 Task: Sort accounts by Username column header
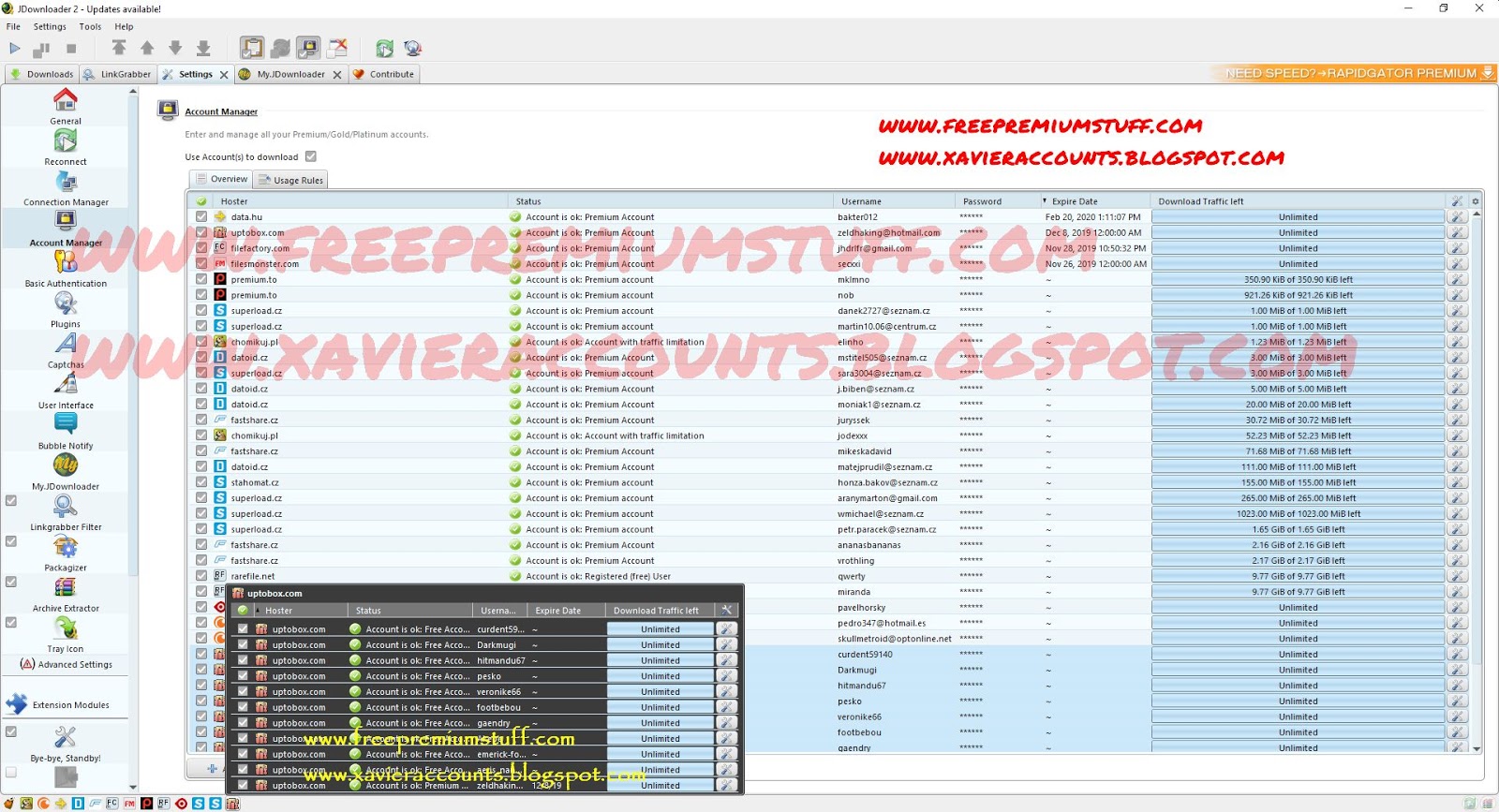tap(895, 201)
